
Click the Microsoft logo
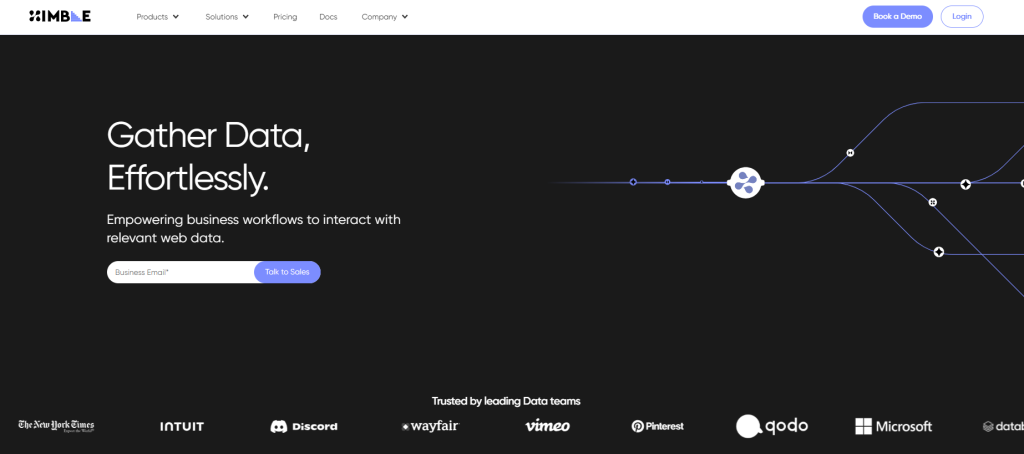coord(893,426)
